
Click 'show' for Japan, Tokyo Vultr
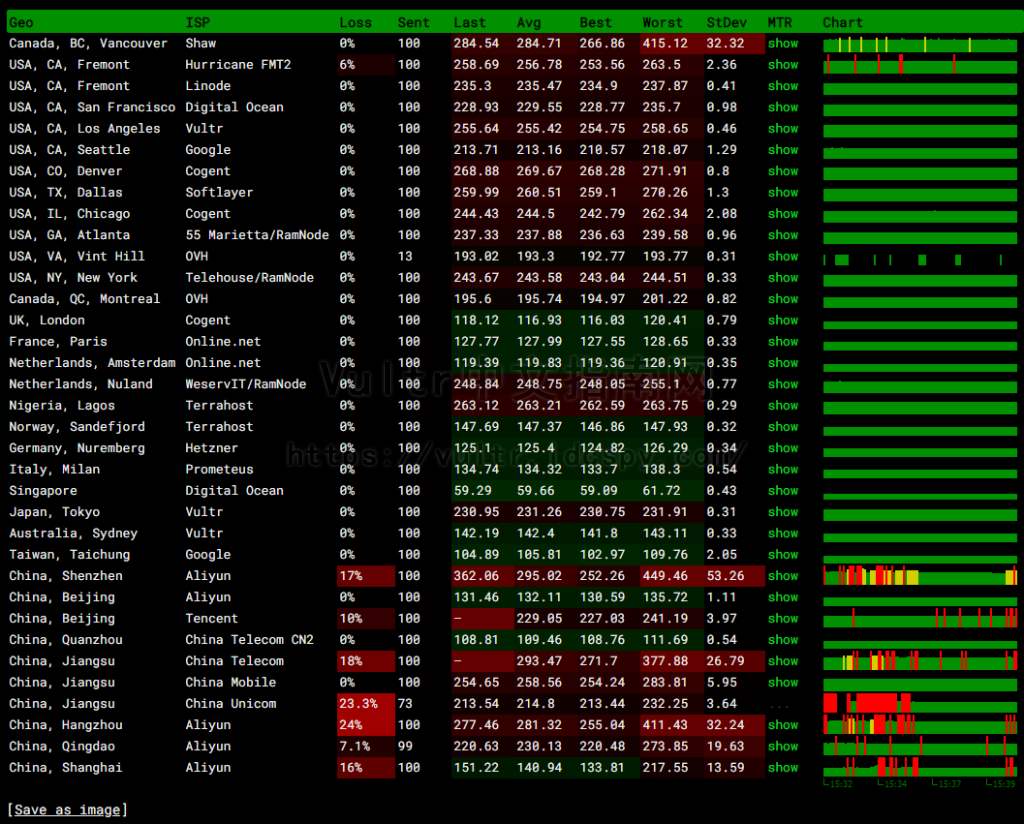pos(783,512)
